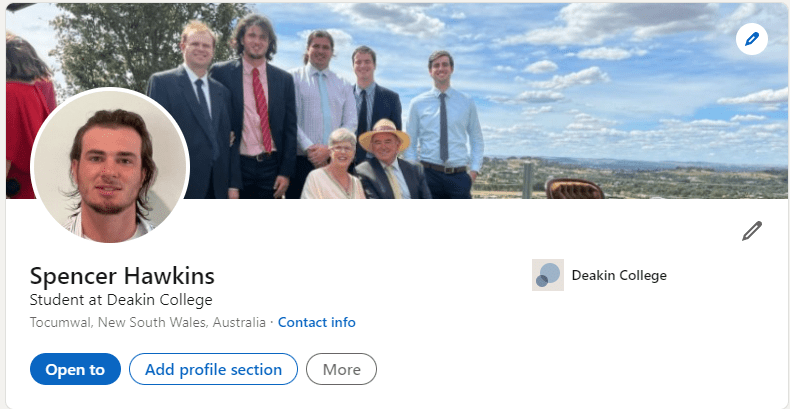Click the cloudy sky in the cover photo
Image resolution: width=790 pixels, height=409 pixels.
point(620,60)
